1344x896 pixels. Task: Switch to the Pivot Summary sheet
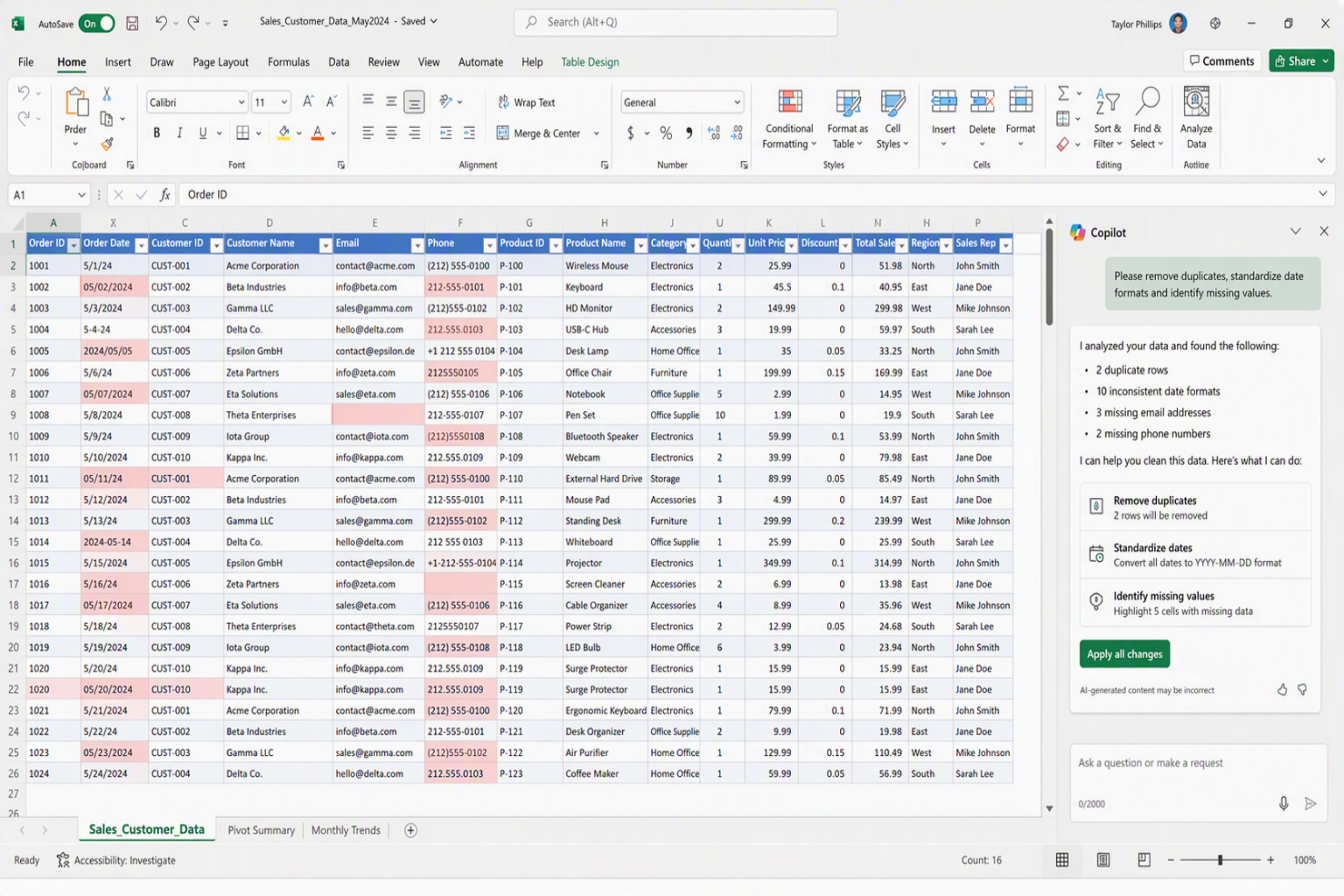coord(261,830)
